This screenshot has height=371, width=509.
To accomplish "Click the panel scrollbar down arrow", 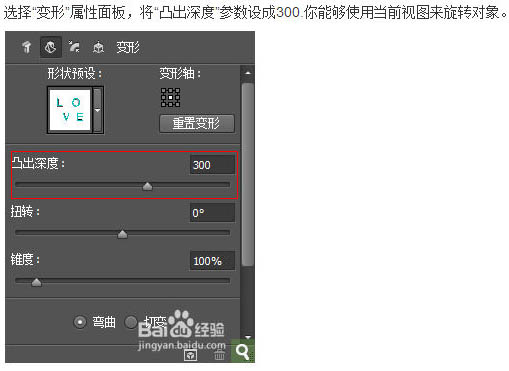I will coord(248,337).
